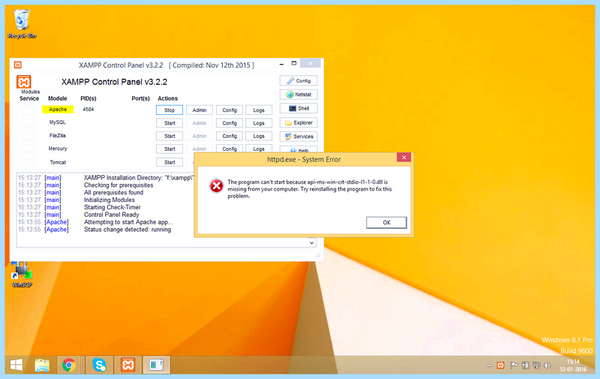This screenshot has width=600, height=379.
Task: Open MySQL Config options
Action: pyautogui.click(x=229, y=123)
